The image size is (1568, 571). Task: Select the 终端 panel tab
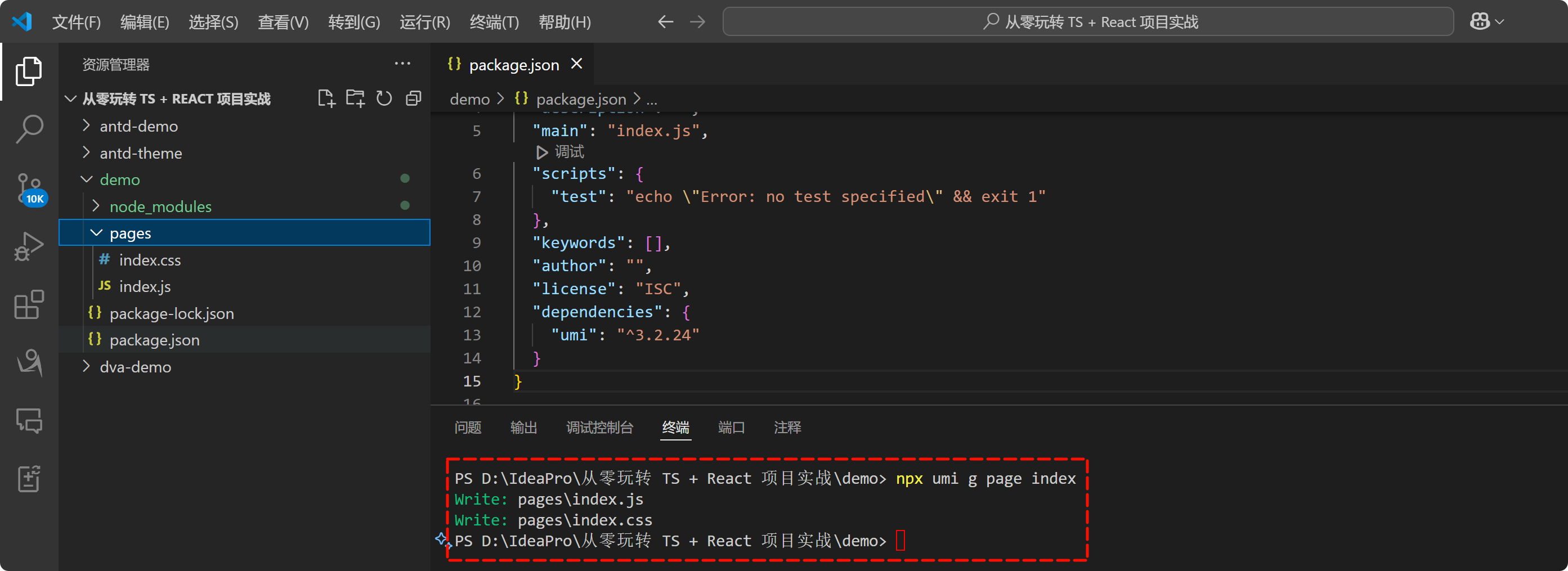tap(675, 428)
